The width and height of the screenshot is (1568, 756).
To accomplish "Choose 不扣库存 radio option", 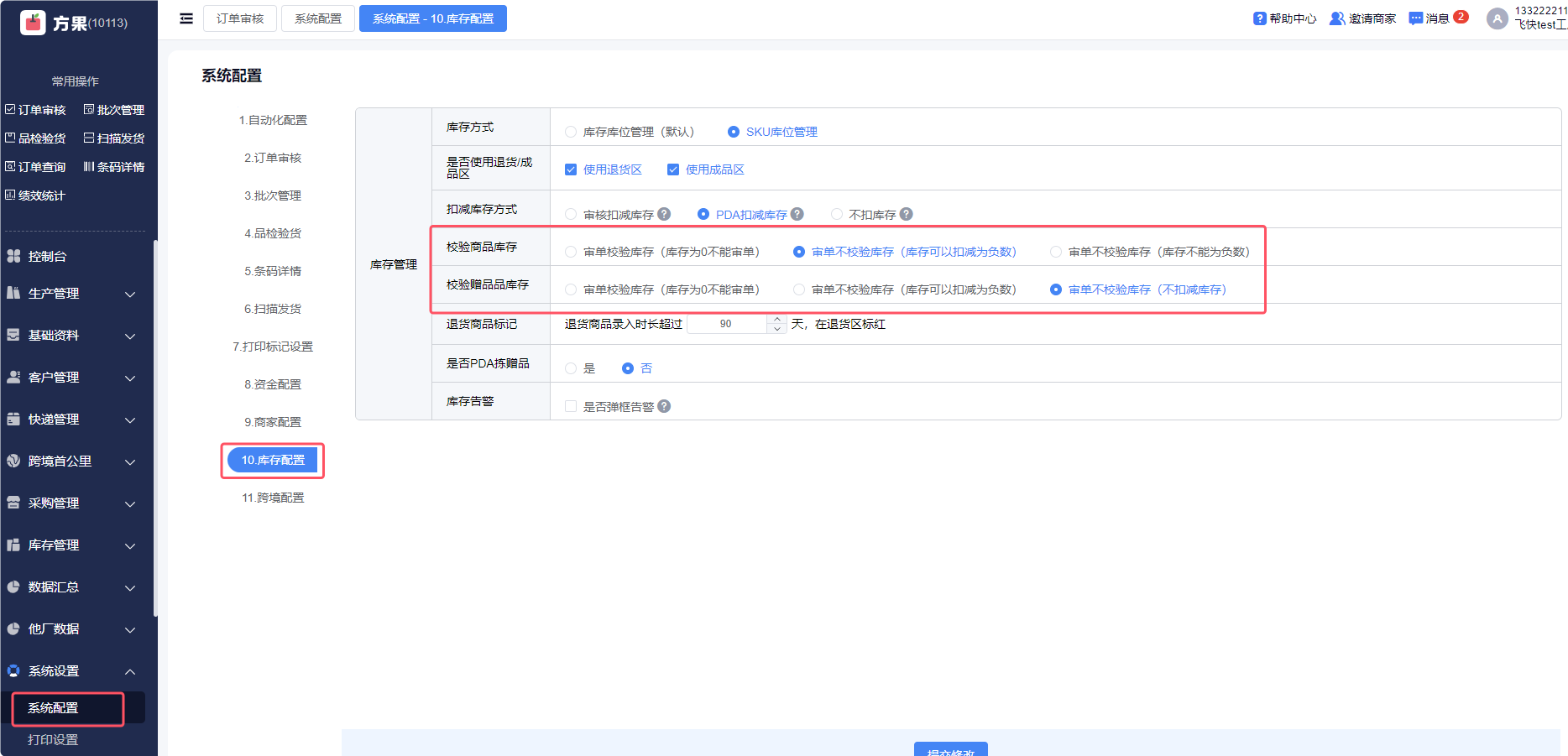I will pyautogui.click(x=837, y=215).
